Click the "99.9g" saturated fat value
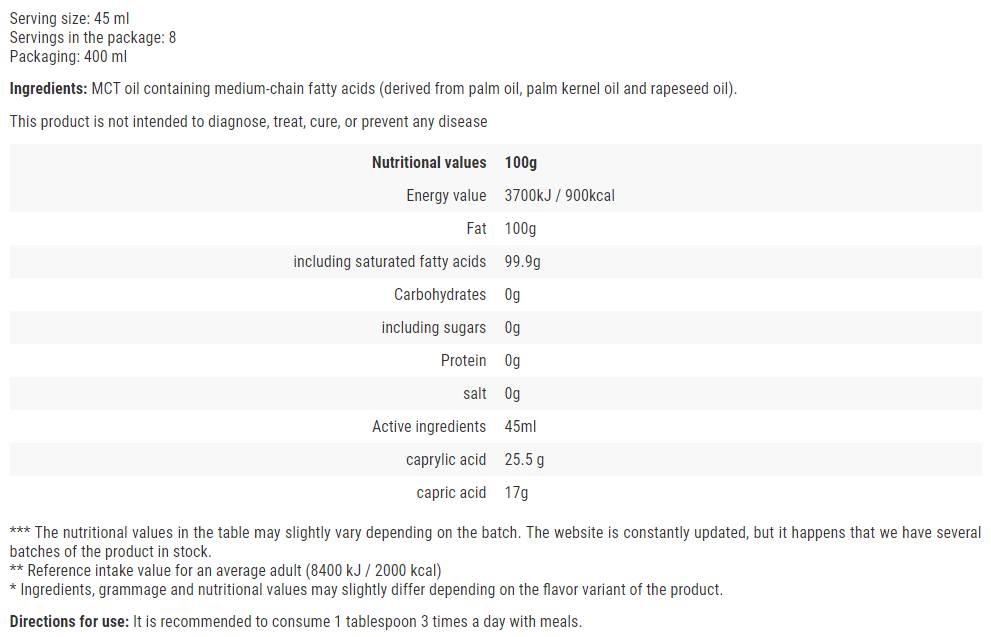The width and height of the screenshot is (991, 637). [x=523, y=262]
